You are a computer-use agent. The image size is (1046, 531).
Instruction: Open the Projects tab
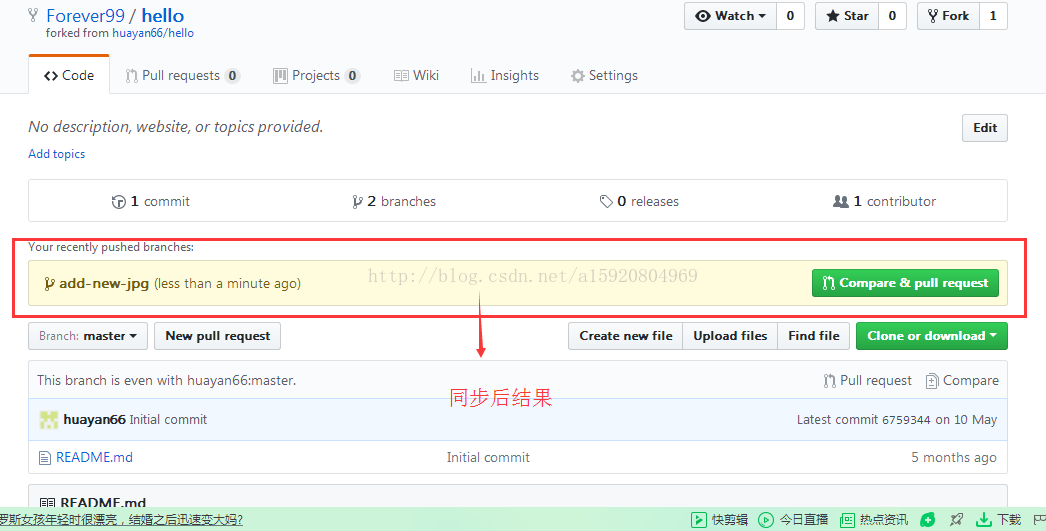[316, 75]
